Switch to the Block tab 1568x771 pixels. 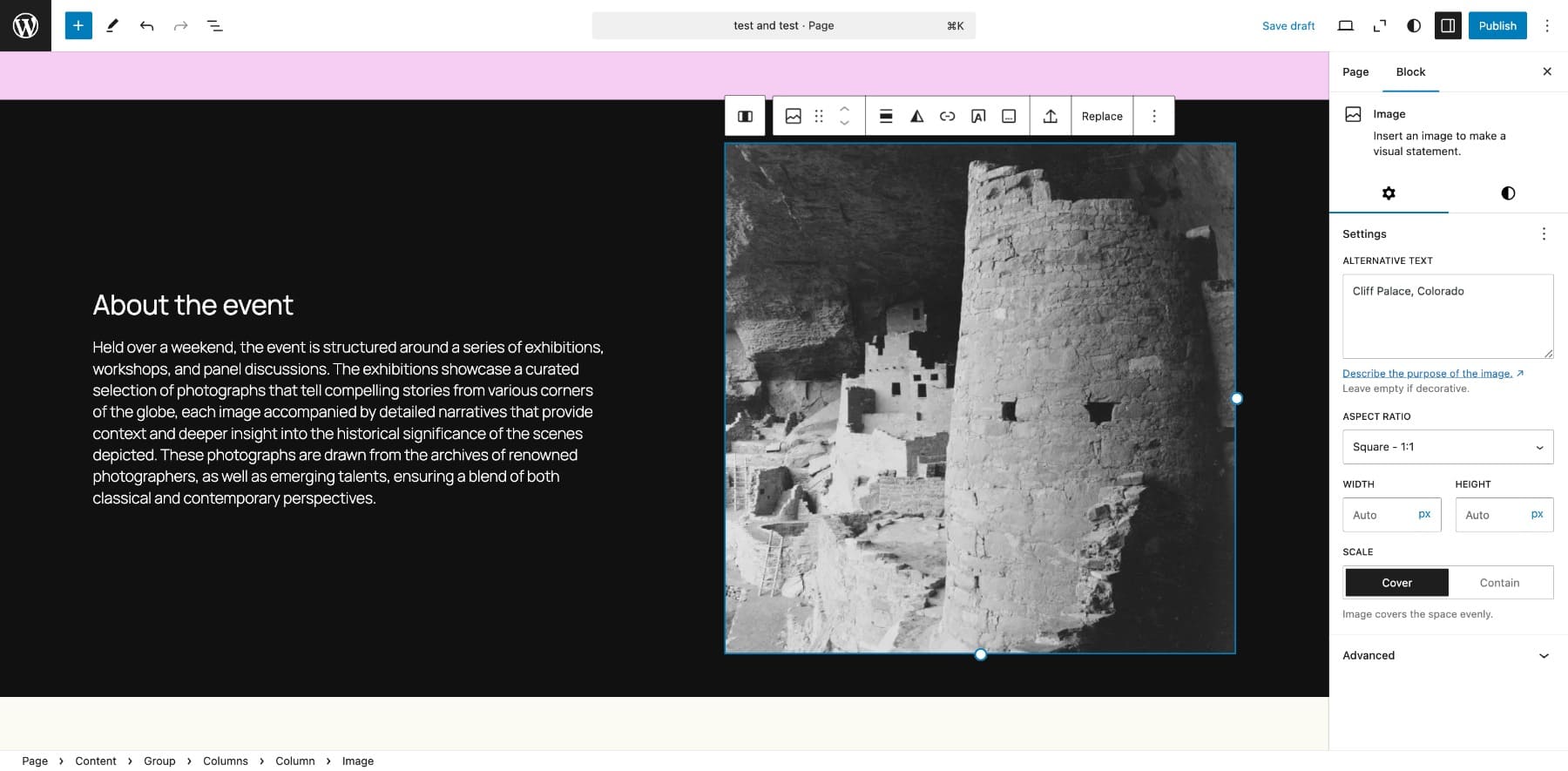[x=1410, y=71]
